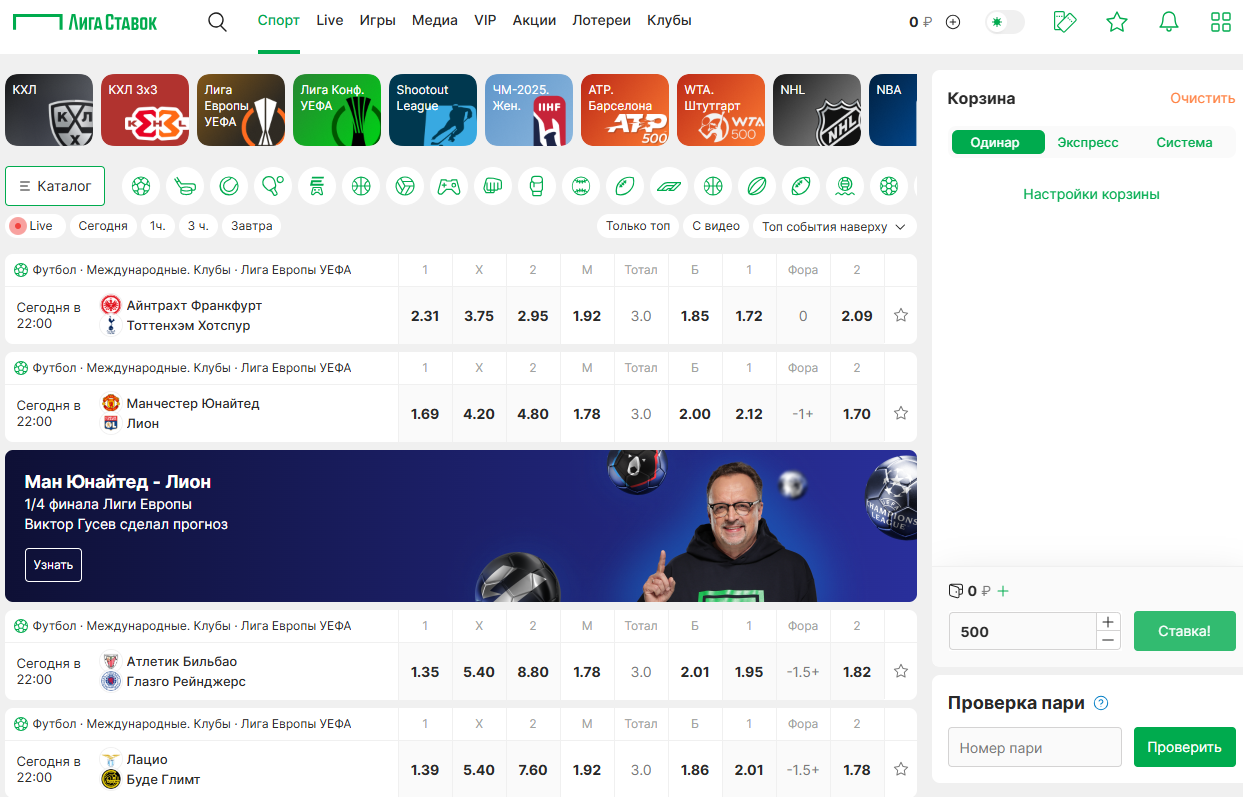Open the notifications bell
1243x797 pixels.
point(1169,22)
